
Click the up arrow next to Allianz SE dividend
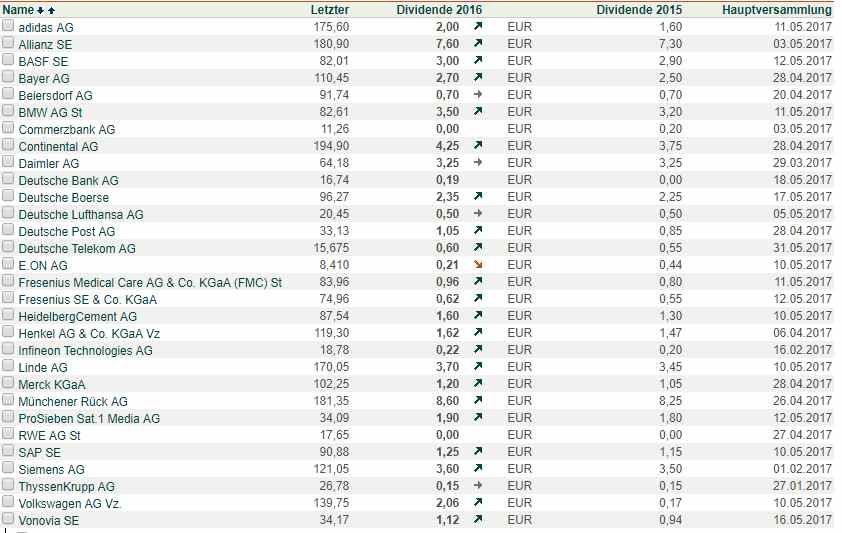click(x=478, y=43)
